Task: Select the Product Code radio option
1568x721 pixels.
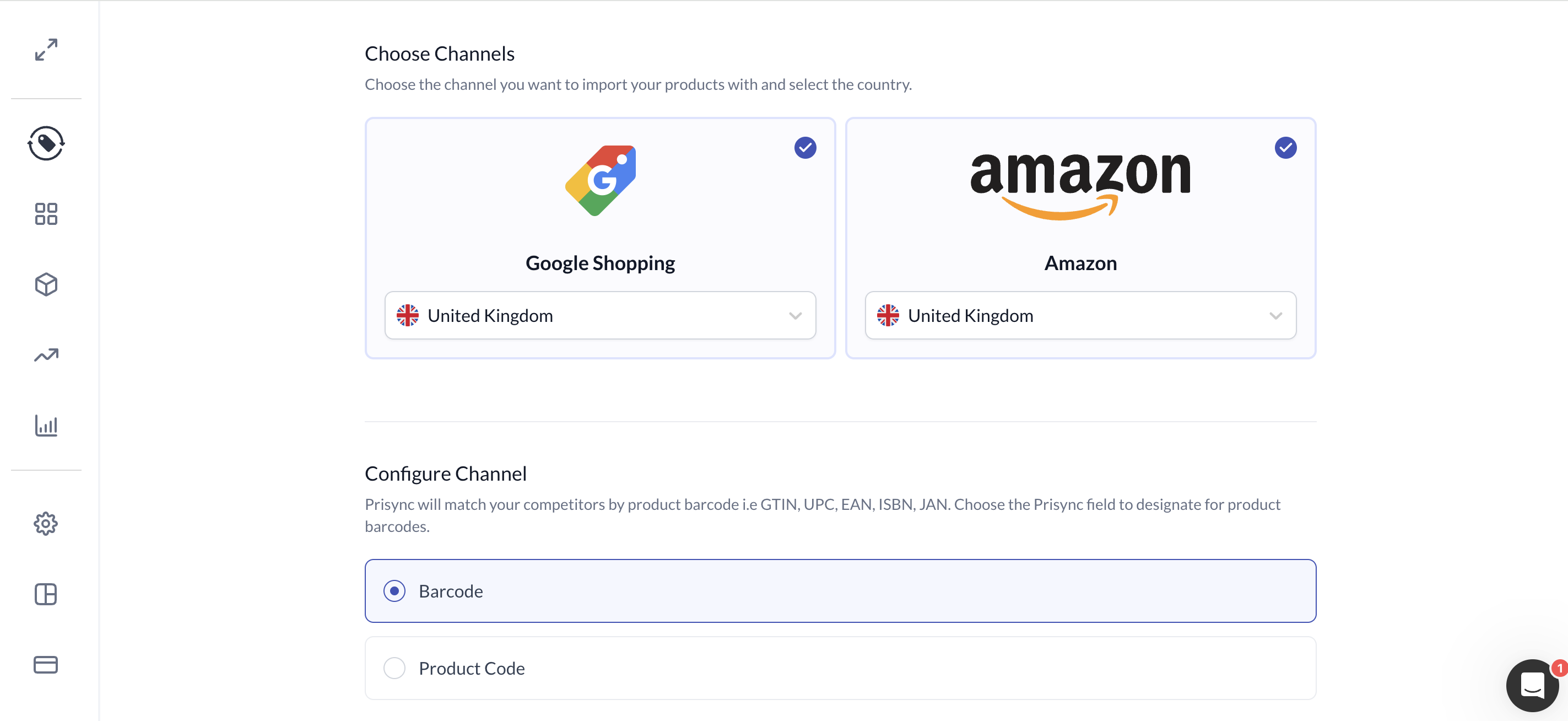Action: (394, 668)
